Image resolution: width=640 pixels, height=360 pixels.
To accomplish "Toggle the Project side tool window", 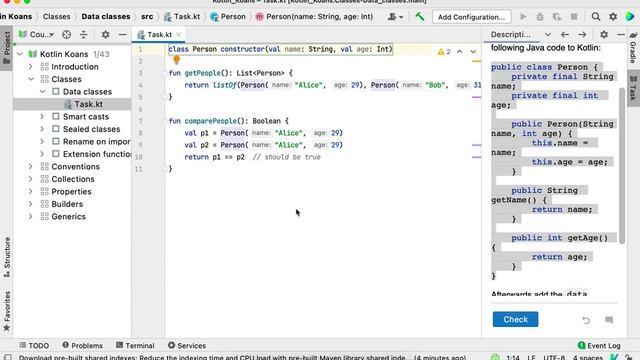I will click(7, 48).
